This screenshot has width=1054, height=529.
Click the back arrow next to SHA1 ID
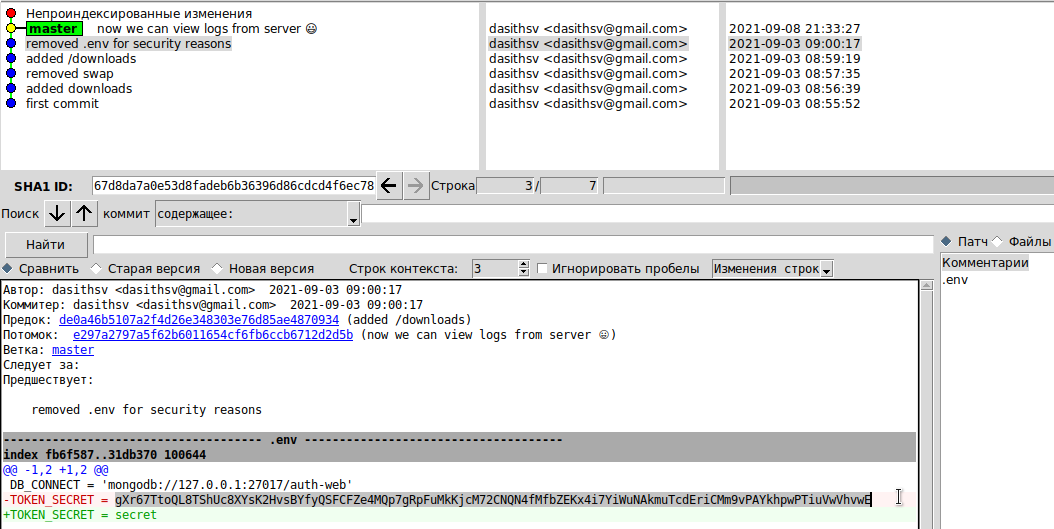point(390,185)
